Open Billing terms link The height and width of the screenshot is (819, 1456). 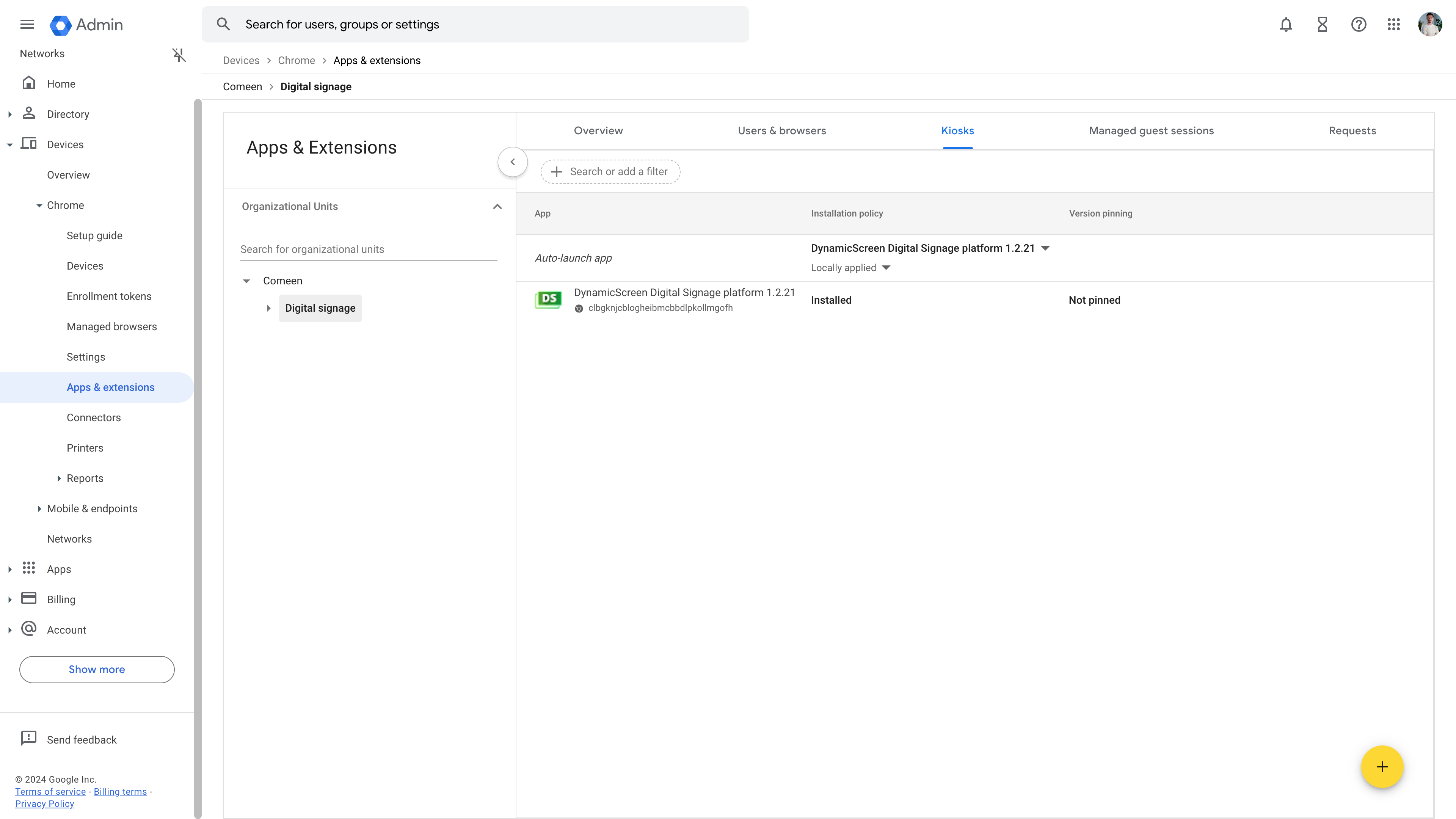point(121,791)
